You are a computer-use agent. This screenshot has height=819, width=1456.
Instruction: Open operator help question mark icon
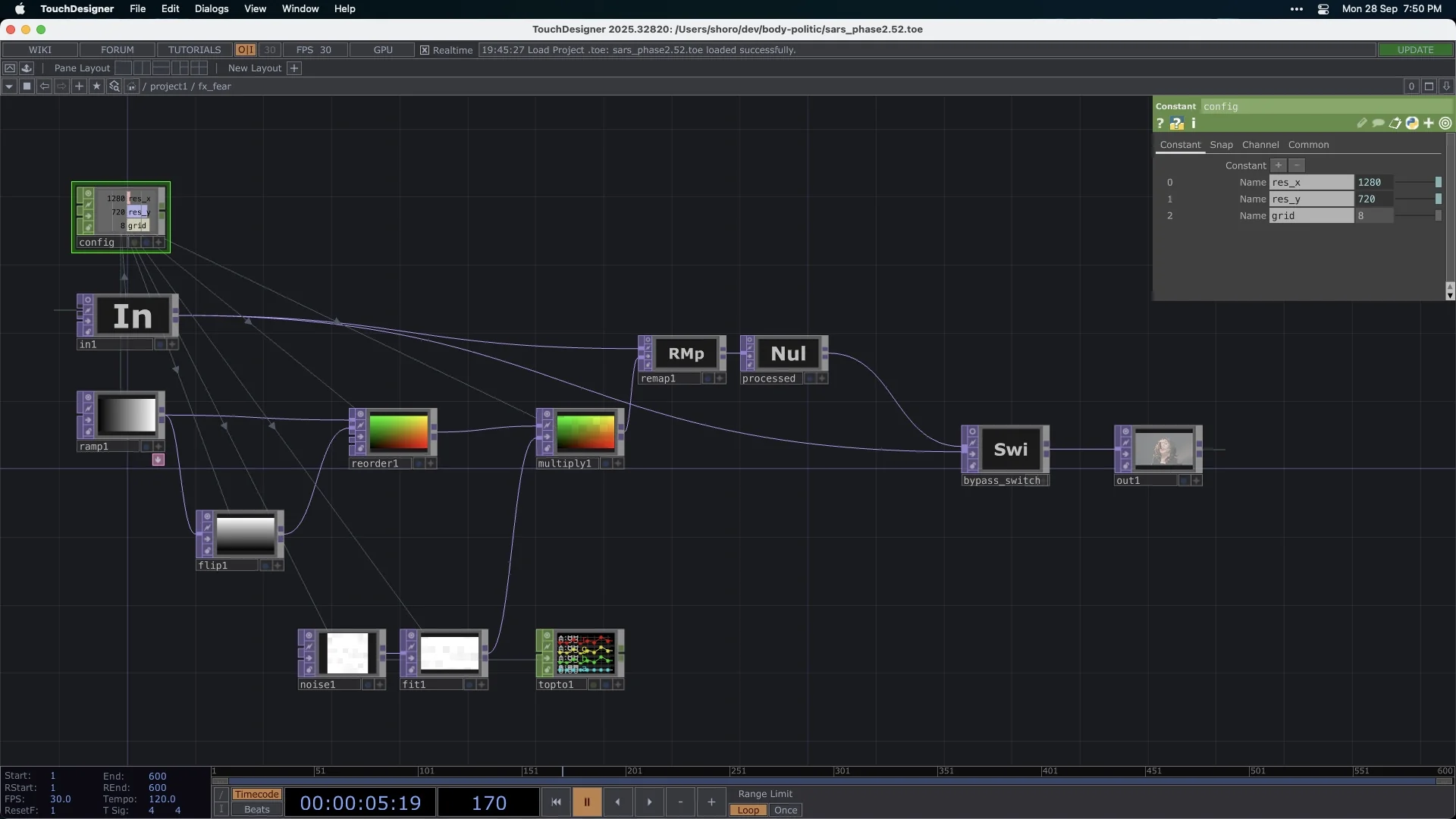point(1160,123)
